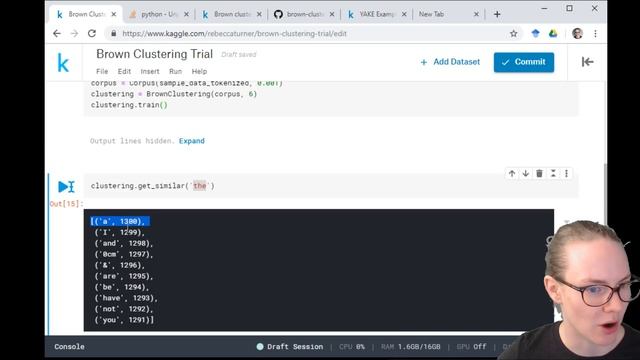
Task: Click the padlock site info icon
Action: [x=113, y=33]
